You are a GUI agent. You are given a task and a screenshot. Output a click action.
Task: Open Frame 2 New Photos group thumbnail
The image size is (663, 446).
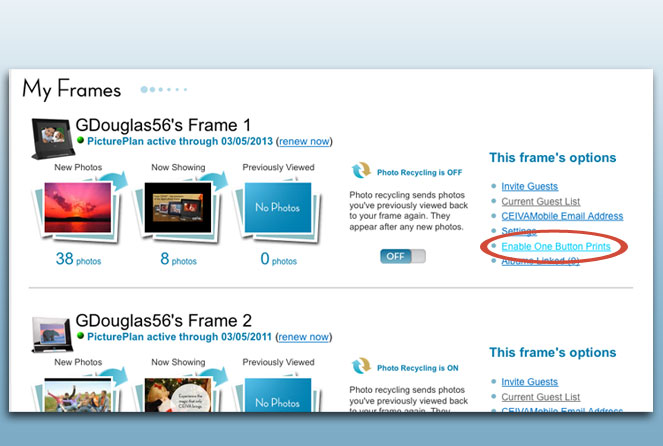pos(78,395)
